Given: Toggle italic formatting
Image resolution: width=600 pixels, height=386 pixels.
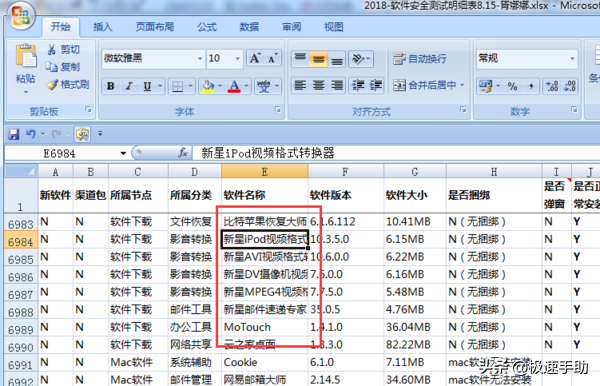Looking at the screenshot, I should pyautogui.click(x=129, y=86).
